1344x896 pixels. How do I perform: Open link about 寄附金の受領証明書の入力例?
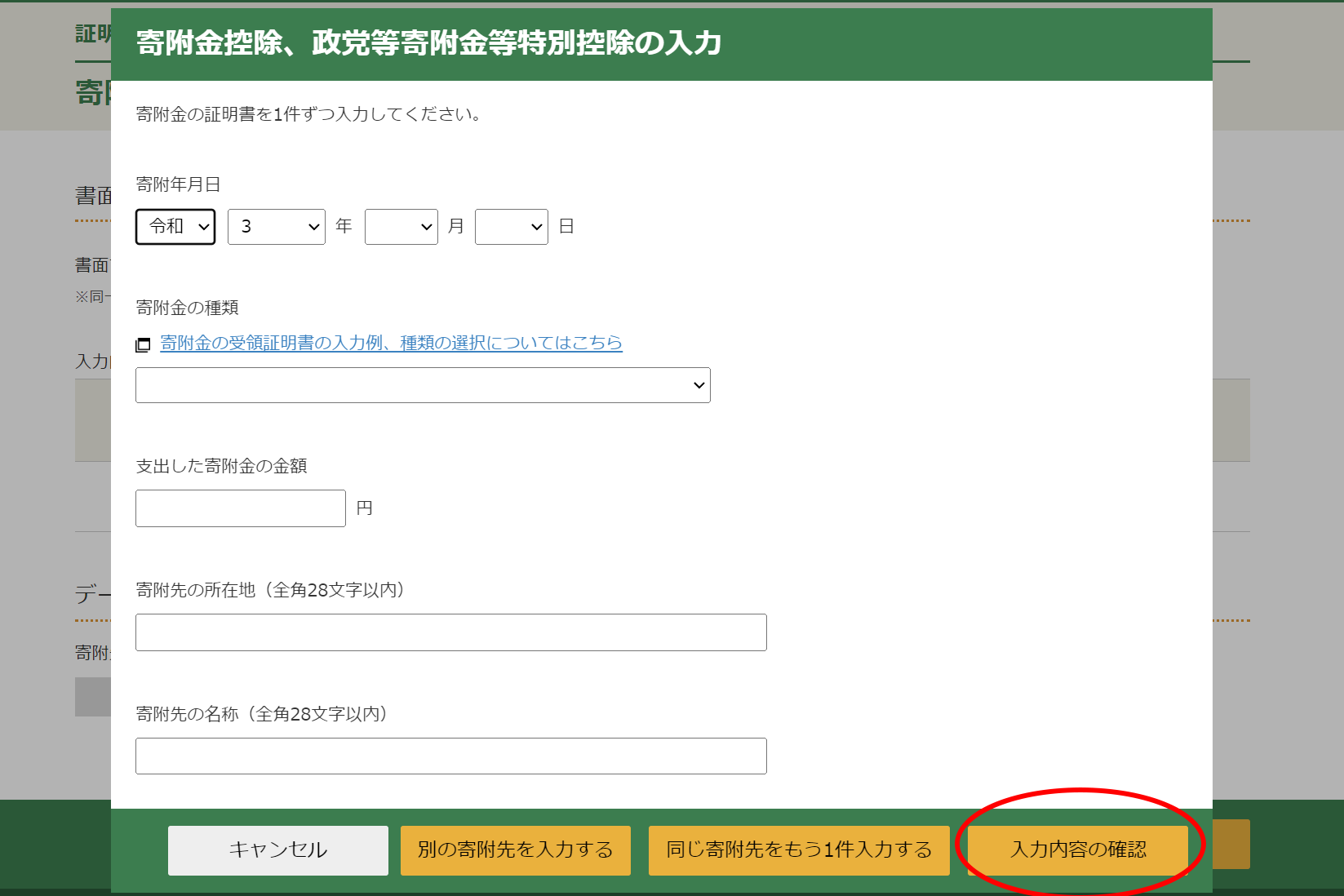coord(391,343)
